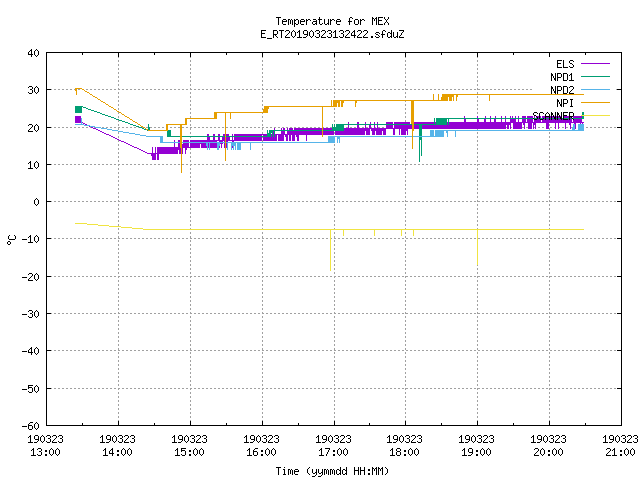
Task: Click the y-axis label -40
Action: click(31, 351)
